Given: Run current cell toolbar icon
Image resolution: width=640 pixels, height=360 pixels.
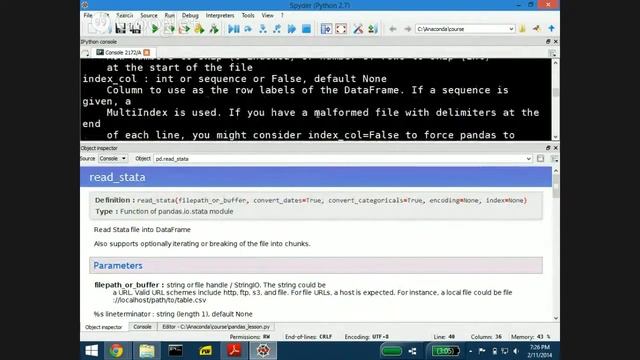Looking at the screenshot, I should tap(169, 29).
